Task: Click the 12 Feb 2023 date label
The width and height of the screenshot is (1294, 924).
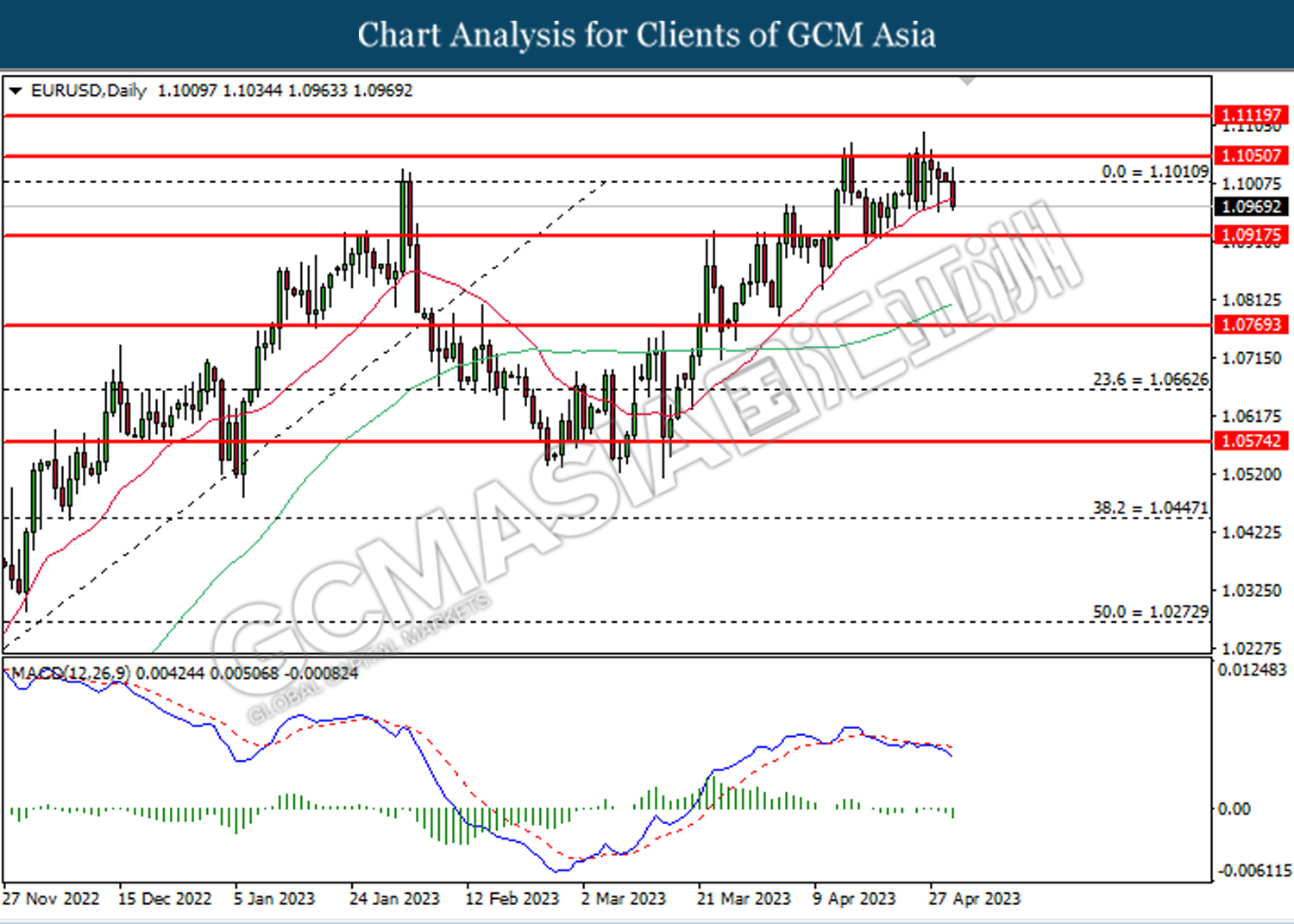Action: (512, 899)
